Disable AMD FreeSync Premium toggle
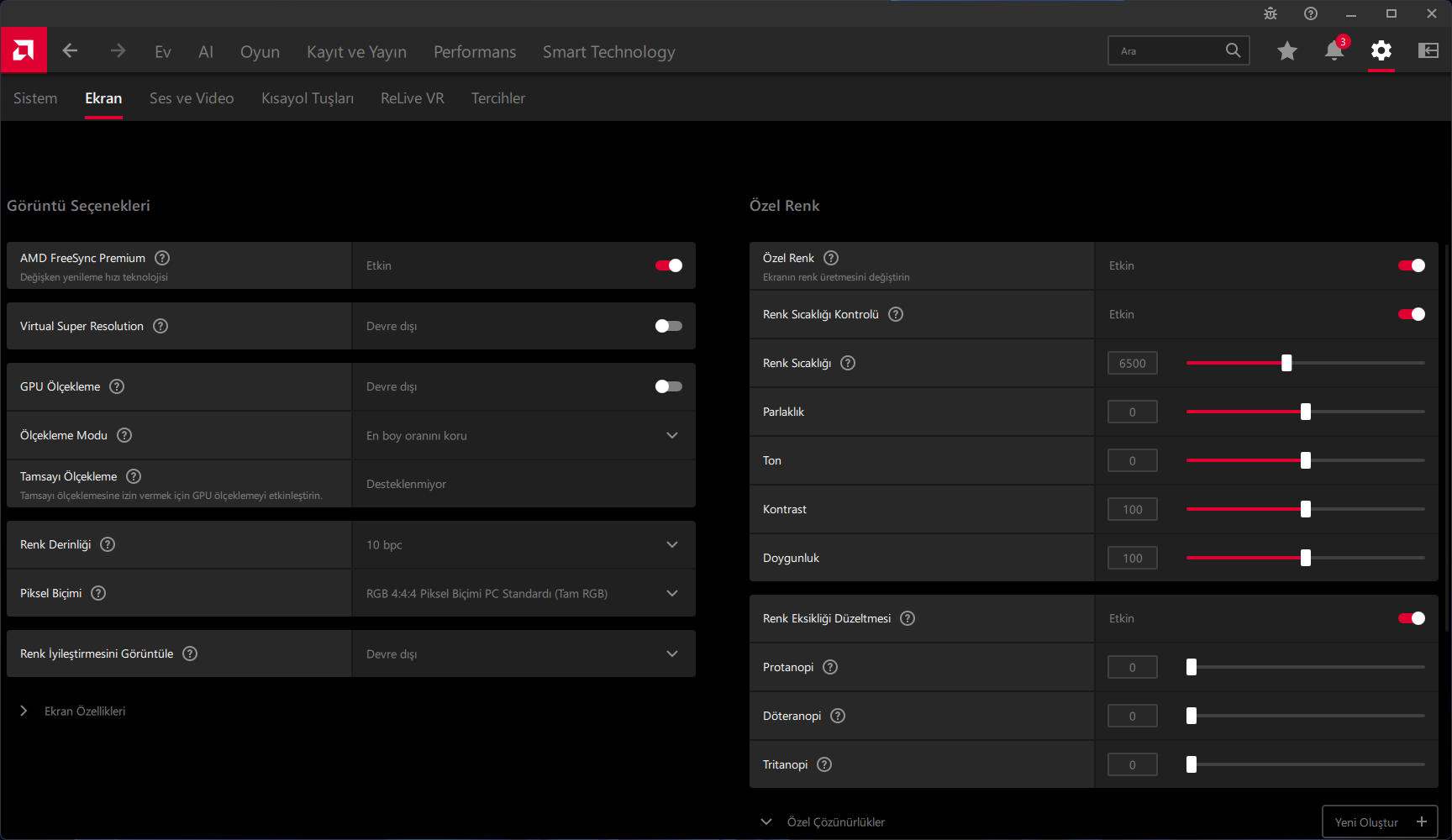The image size is (1452, 840). coord(669,265)
